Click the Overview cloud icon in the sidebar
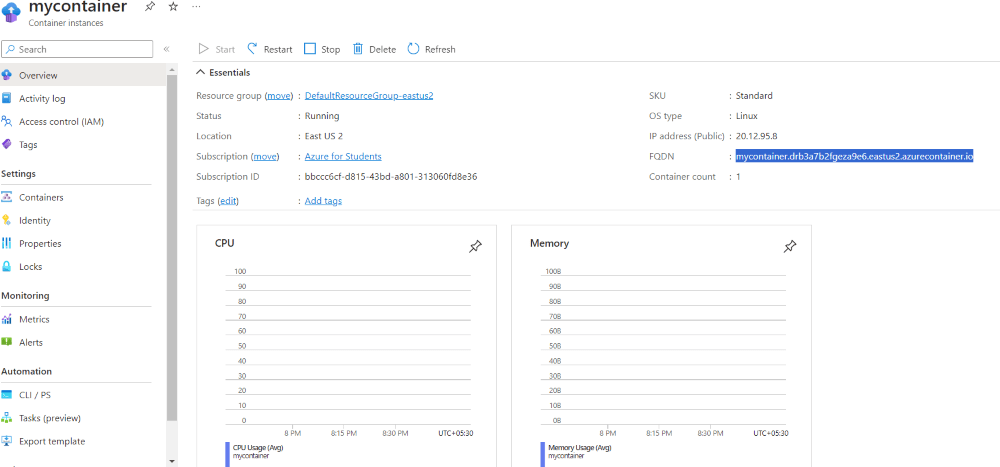 click(x=6, y=75)
